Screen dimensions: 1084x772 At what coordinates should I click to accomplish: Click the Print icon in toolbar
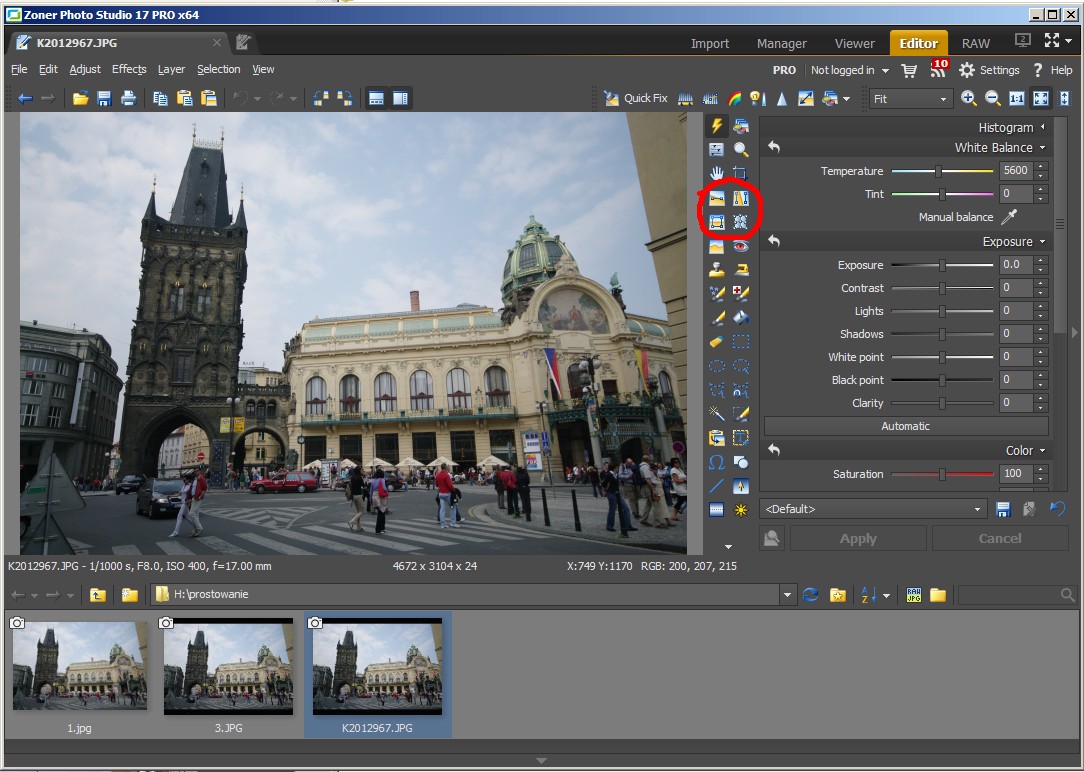[128, 98]
